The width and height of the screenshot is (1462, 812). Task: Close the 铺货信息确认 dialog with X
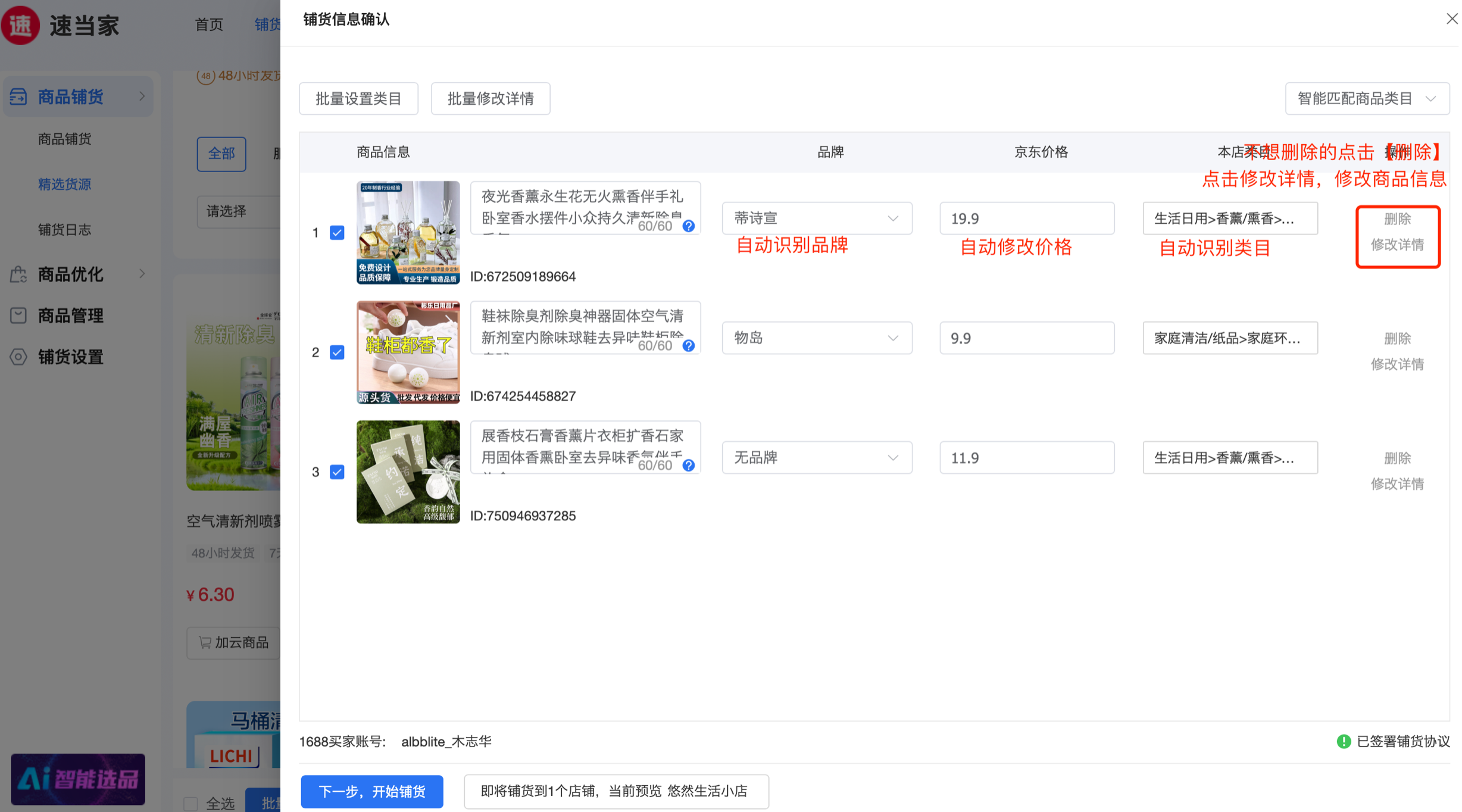pyautogui.click(x=1452, y=19)
